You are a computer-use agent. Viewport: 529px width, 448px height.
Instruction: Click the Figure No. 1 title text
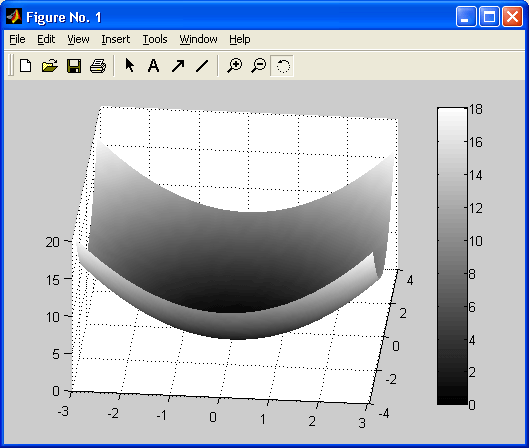64,17
